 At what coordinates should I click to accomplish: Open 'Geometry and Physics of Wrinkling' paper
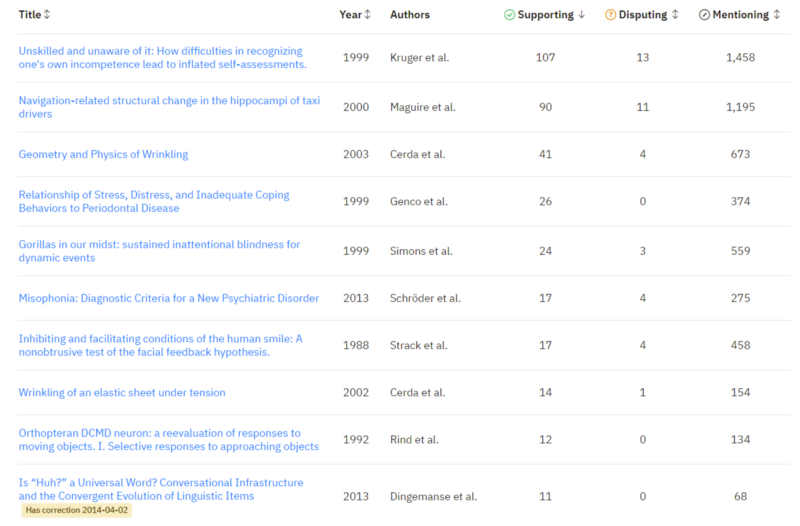tap(103, 154)
